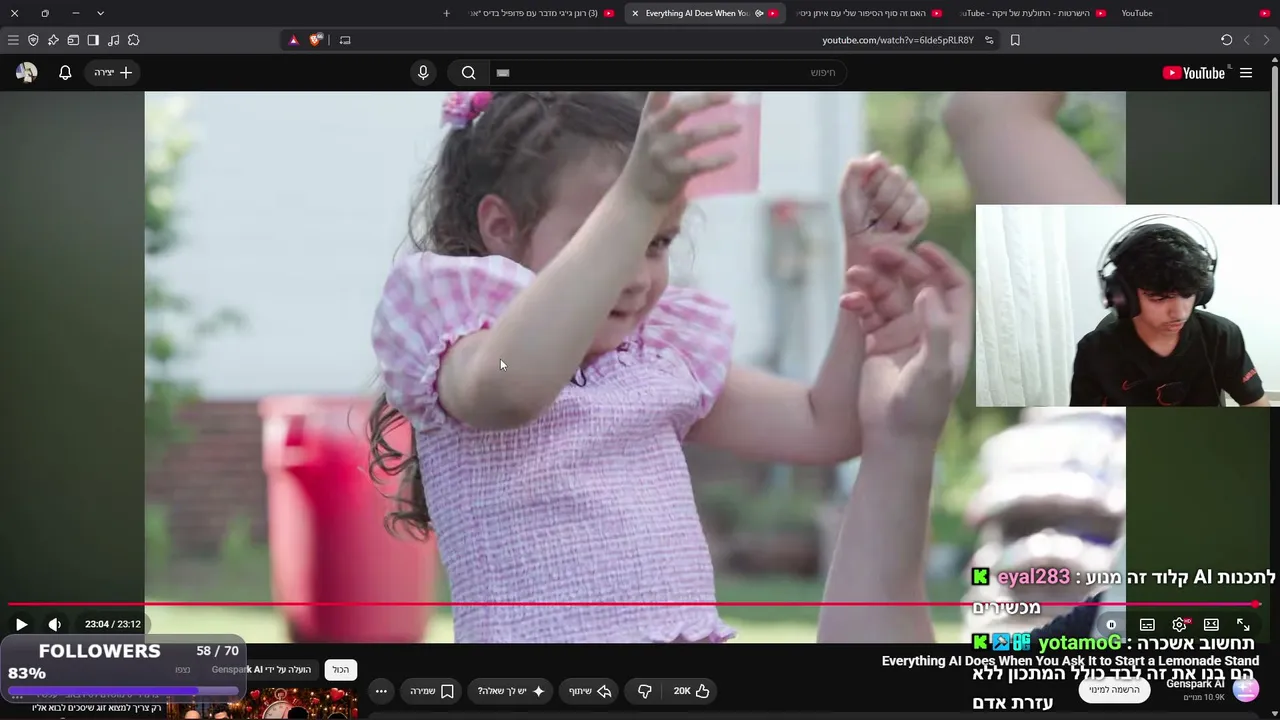Switch to the 'הישרטות - התולעת של ויקה' tab
Image resolution: width=1280 pixels, height=720 pixels.
[x=1032, y=13]
